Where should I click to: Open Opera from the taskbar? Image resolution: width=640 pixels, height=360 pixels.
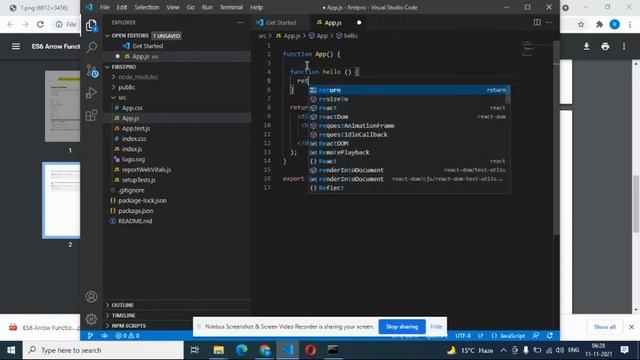[x=310, y=350]
